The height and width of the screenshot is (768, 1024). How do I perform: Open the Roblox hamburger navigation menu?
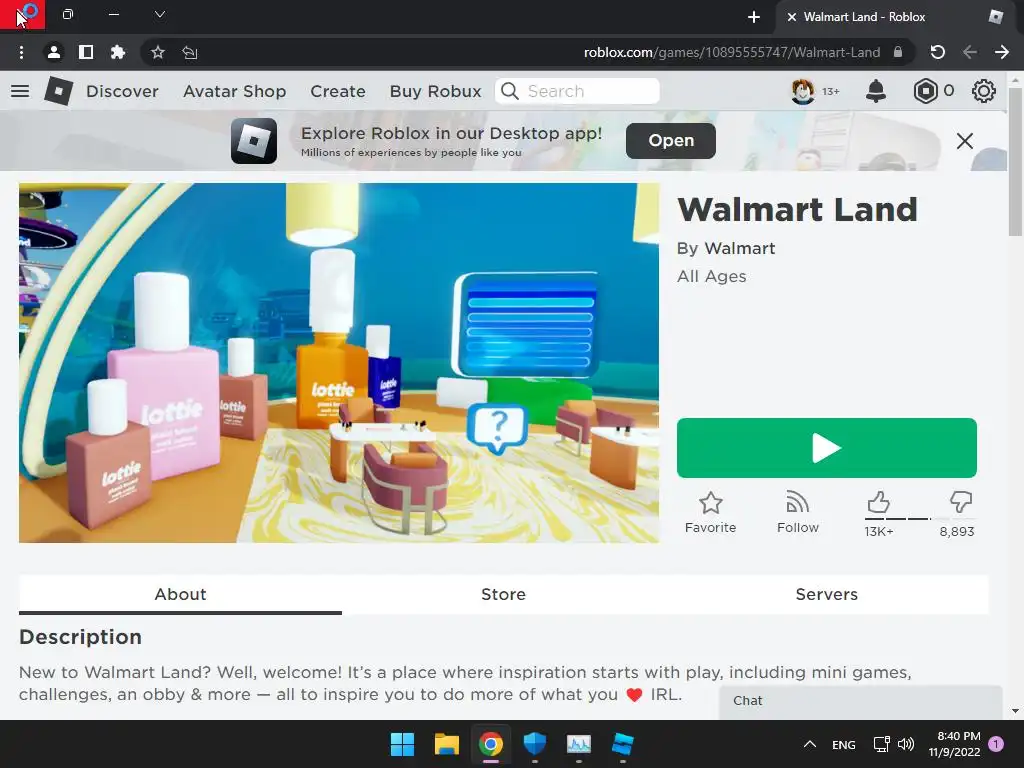[x=20, y=91]
